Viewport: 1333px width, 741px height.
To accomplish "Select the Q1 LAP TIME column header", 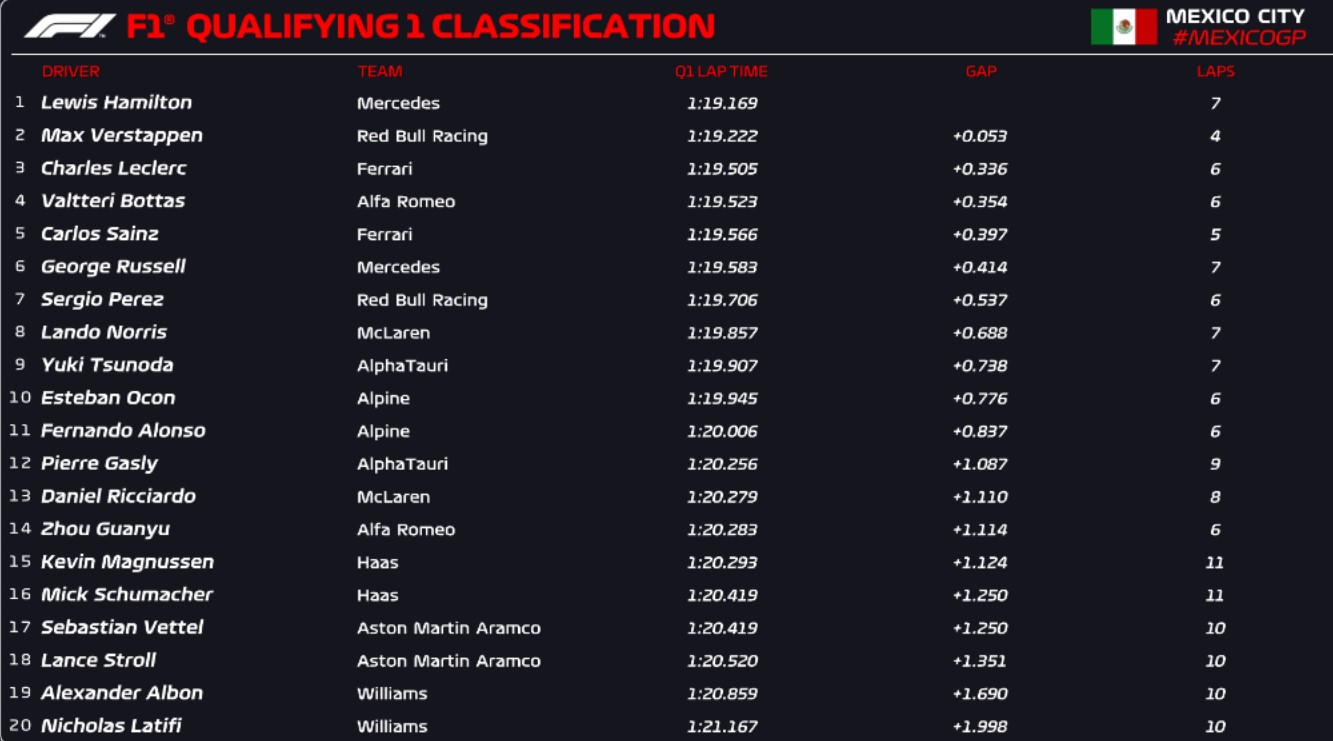I will click(721, 72).
